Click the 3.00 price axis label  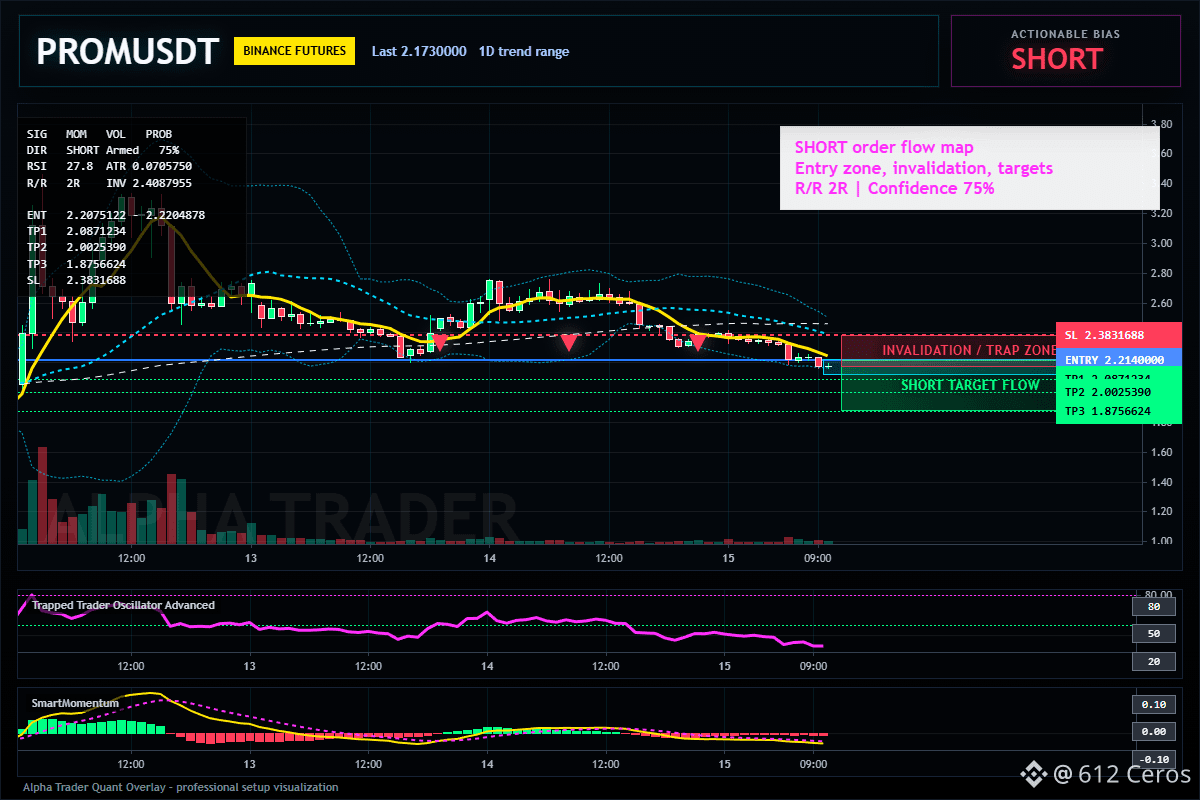(x=1161, y=243)
